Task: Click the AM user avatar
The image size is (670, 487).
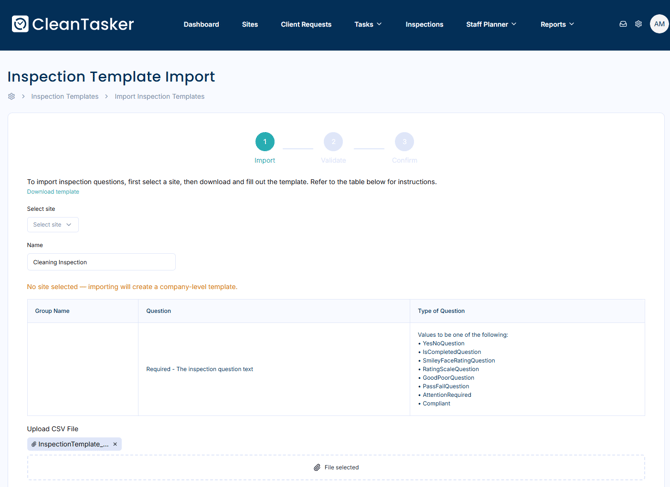Action: coord(659,24)
